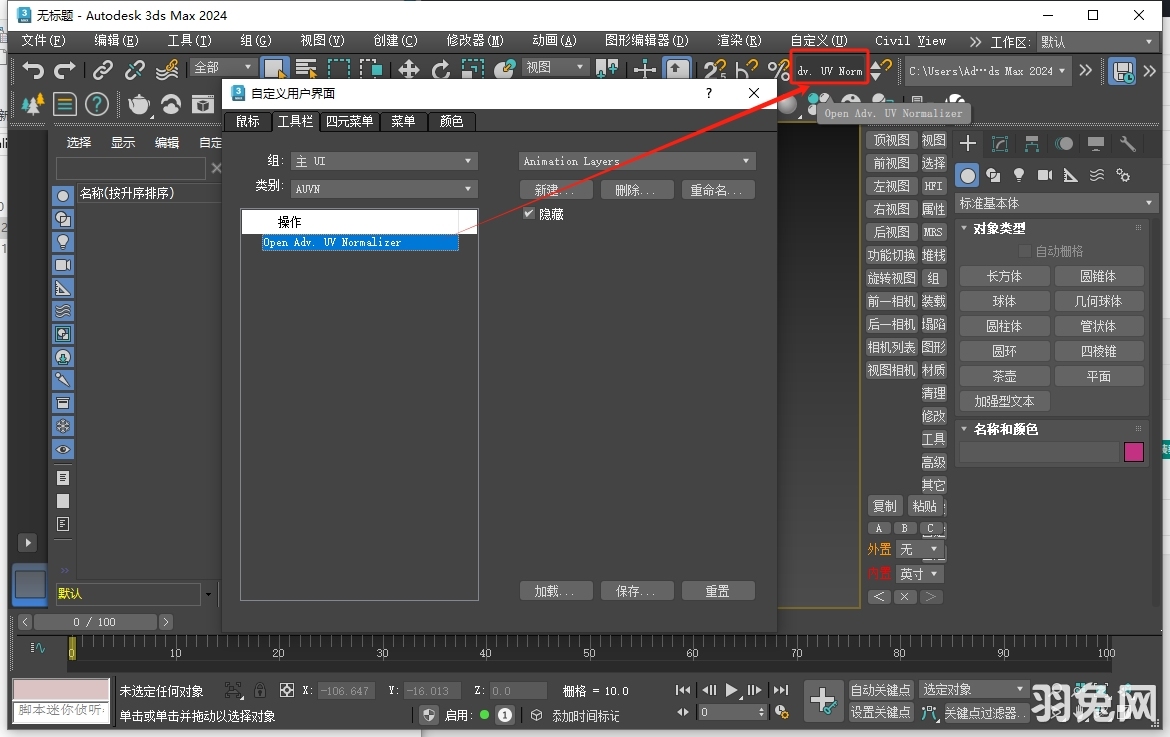Switch to the 颜色 tab in the dialog
1170x737 pixels.
452,121
